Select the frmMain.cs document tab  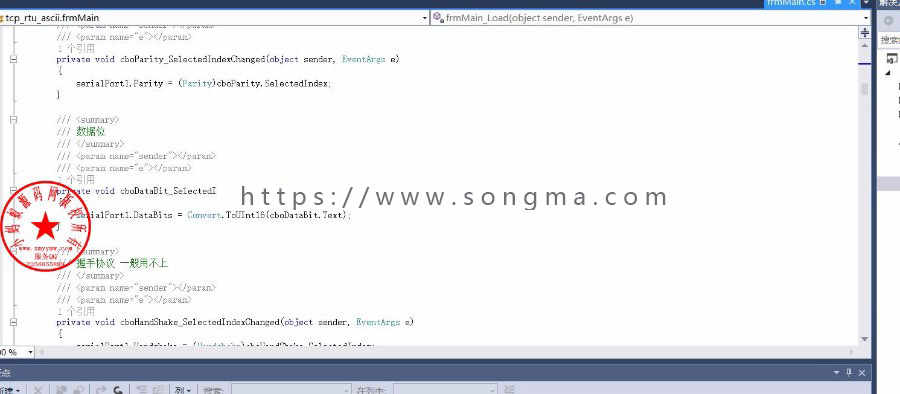(791, 3)
